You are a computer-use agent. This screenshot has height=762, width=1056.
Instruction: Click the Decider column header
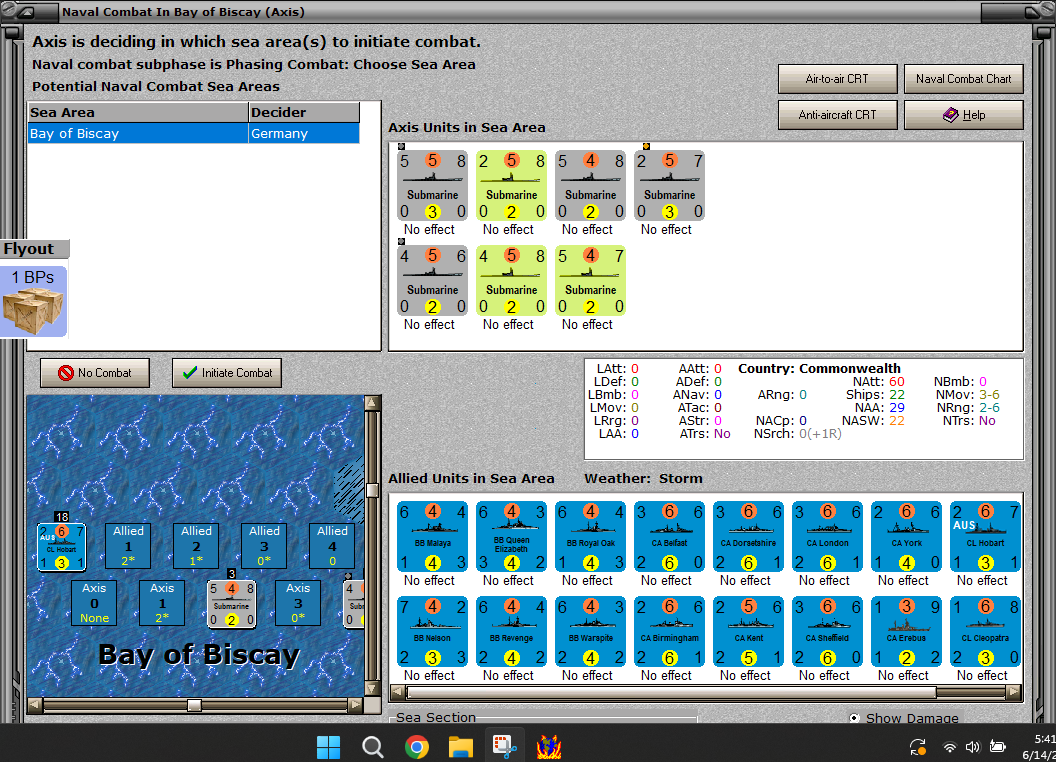coord(304,113)
